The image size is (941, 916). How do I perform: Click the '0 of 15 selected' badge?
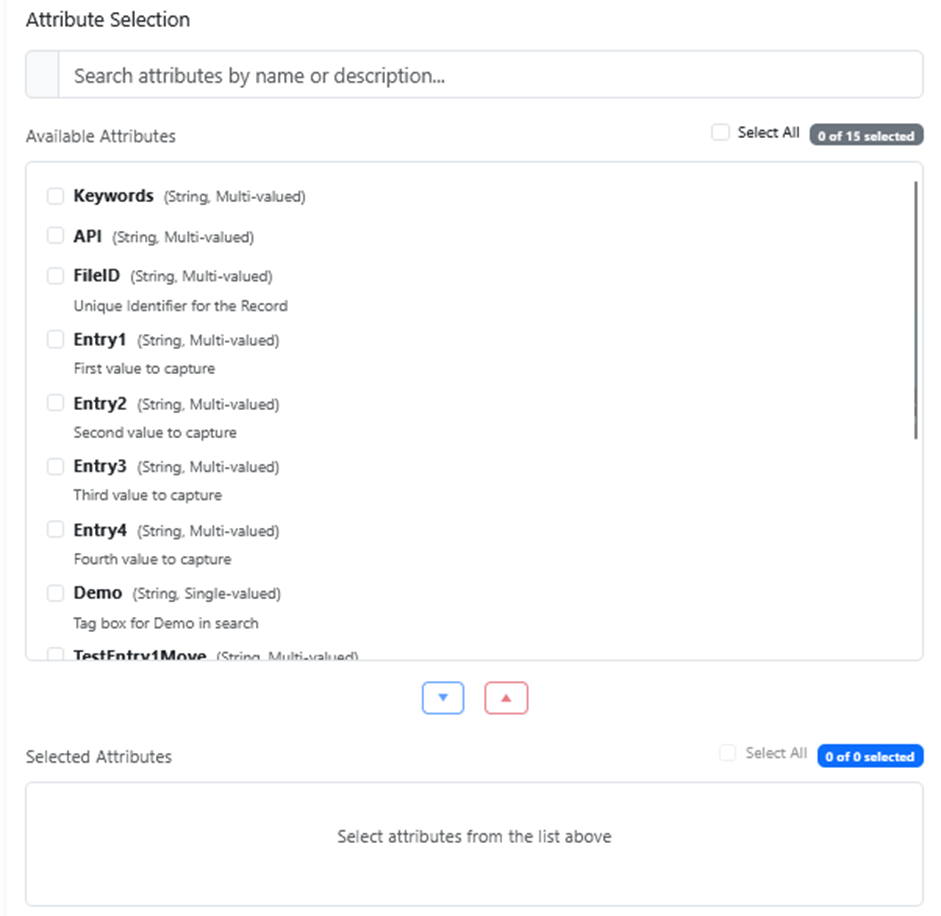866,136
